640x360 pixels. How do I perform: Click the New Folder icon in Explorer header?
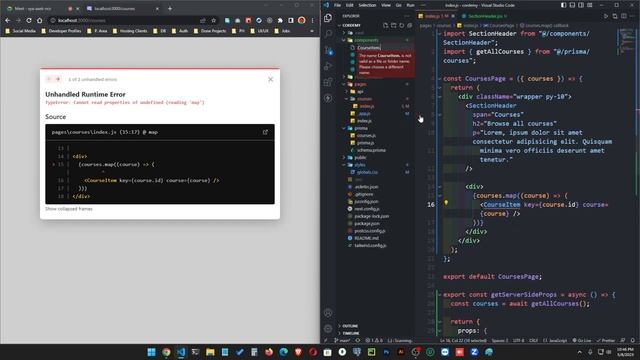tap(393, 25)
